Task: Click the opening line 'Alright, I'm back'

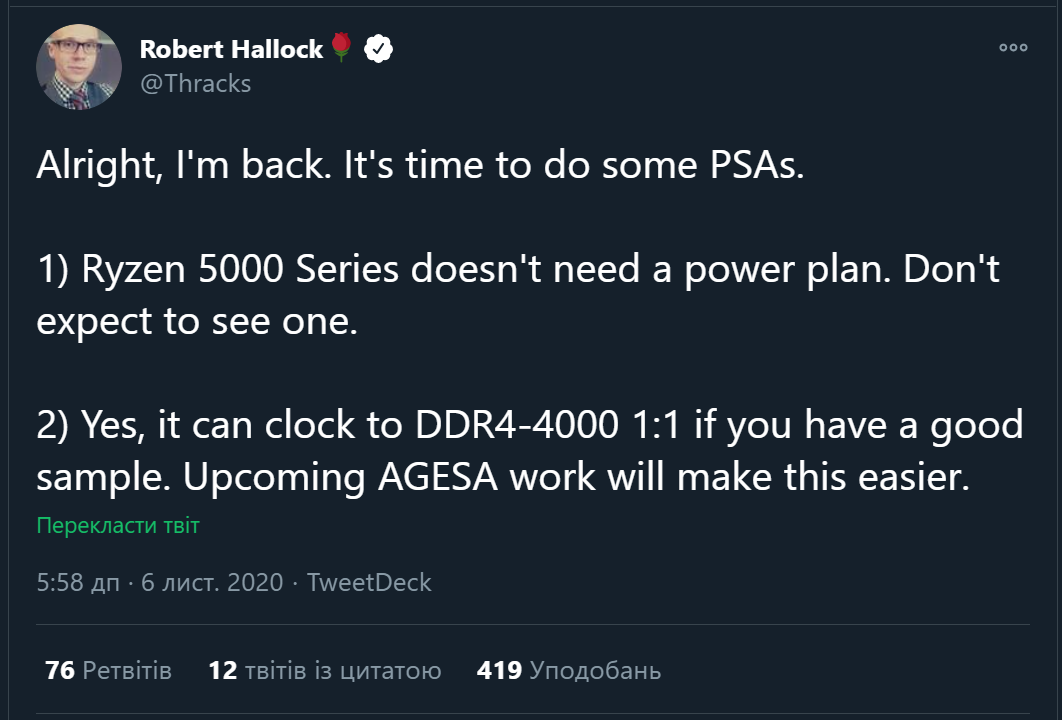Action: [177, 166]
